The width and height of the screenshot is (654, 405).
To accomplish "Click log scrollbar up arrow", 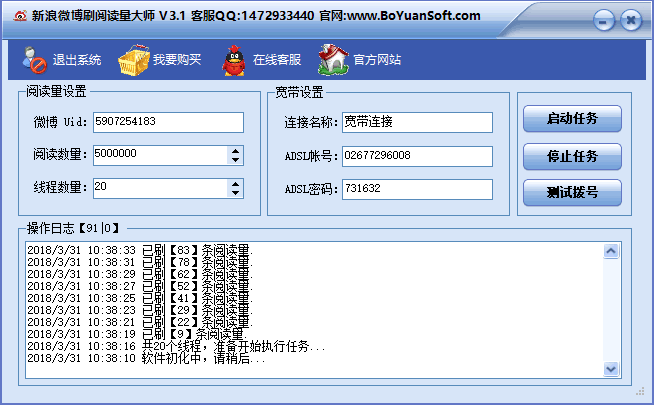I will click(x=611, y=251).
